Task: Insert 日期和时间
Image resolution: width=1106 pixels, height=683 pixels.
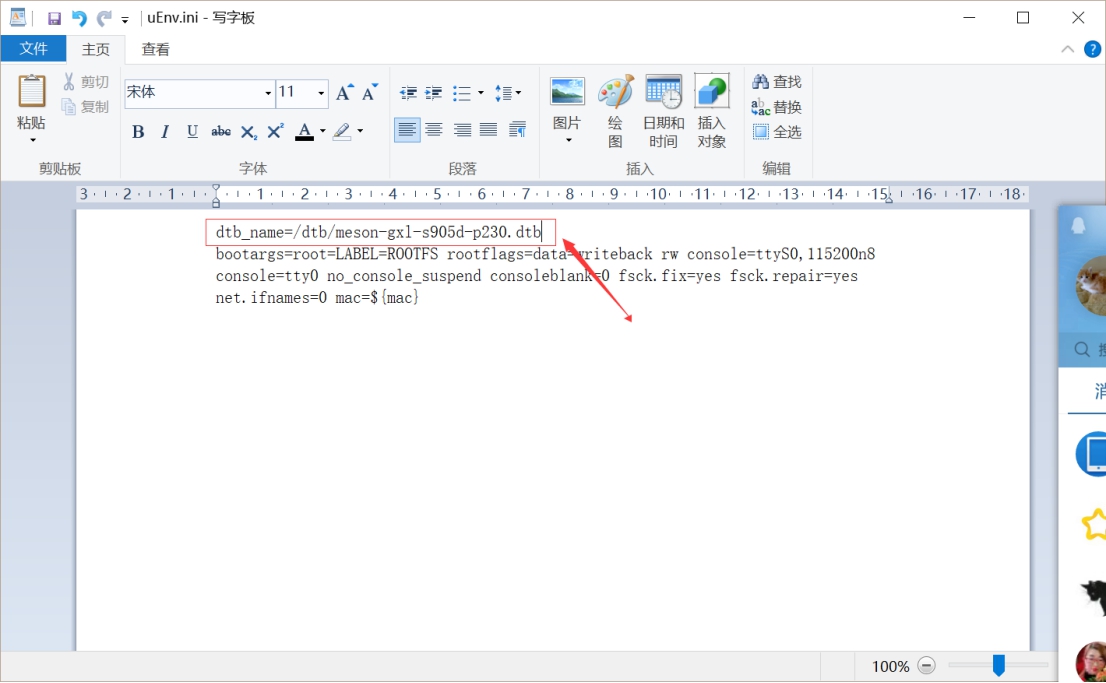Action: 663,111
